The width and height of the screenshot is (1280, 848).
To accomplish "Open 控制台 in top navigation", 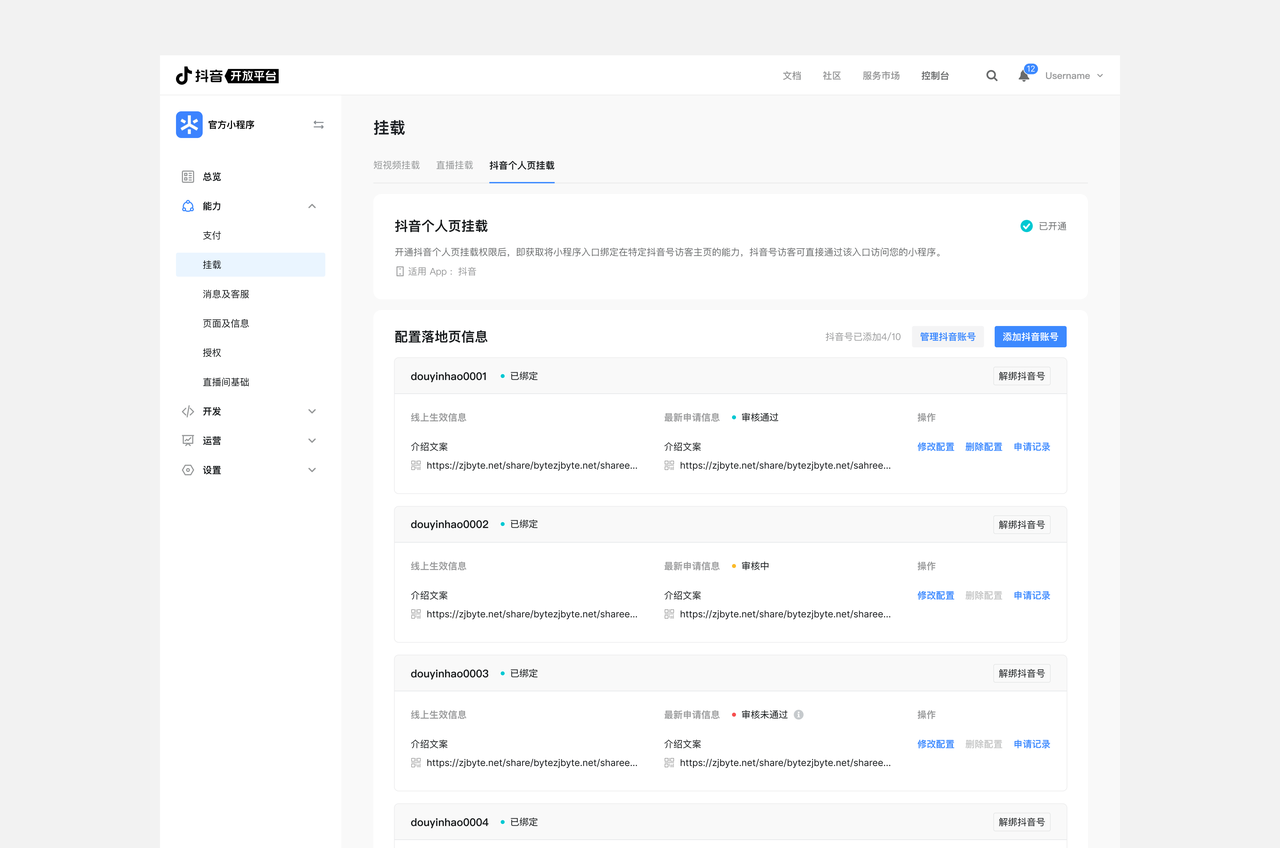I will [935, 76].
